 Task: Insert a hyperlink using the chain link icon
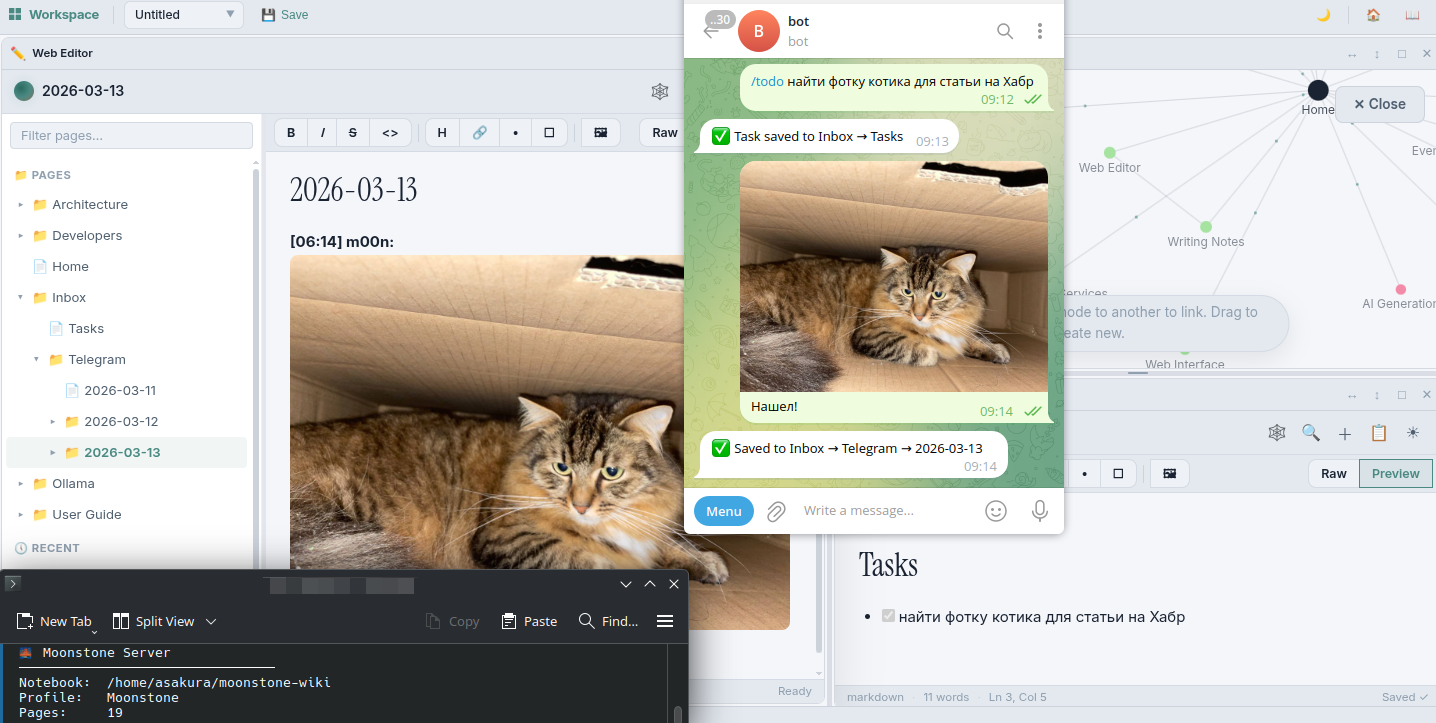point(480,132)
